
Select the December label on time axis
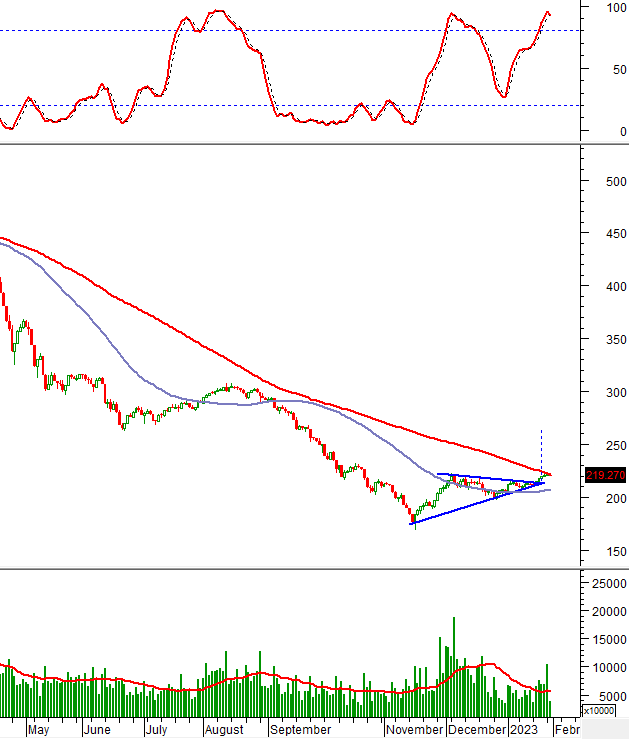pyautogui.click(x=477, y=730)
